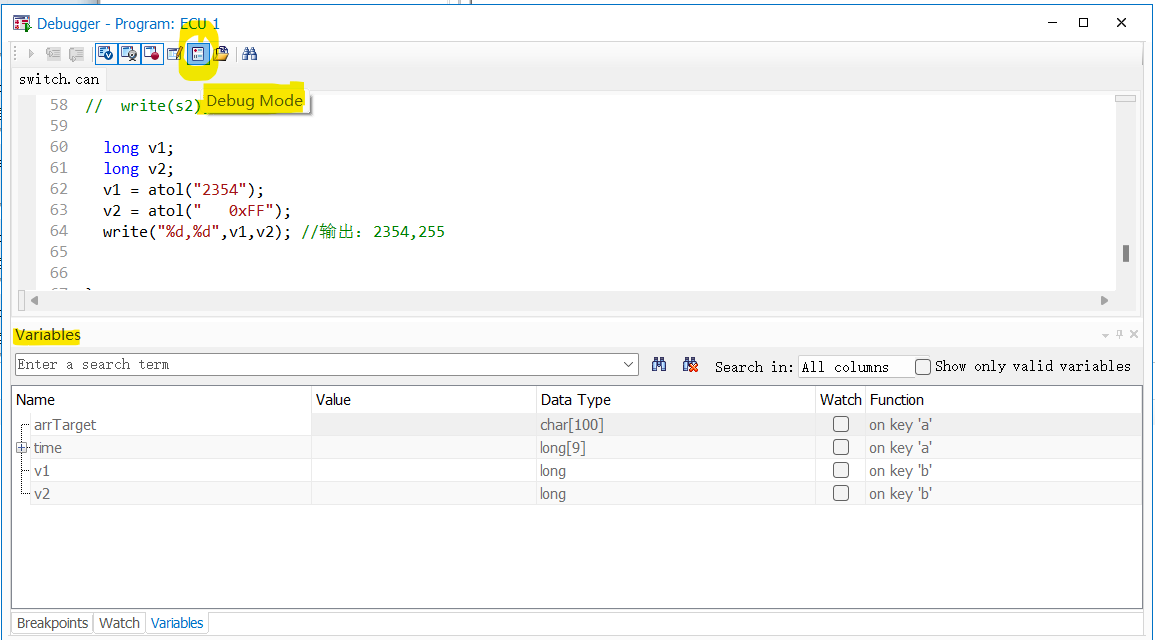Click declaration long v2 on line 61
The width and height of the screenshot is (1155, 640).
(138, 169)
